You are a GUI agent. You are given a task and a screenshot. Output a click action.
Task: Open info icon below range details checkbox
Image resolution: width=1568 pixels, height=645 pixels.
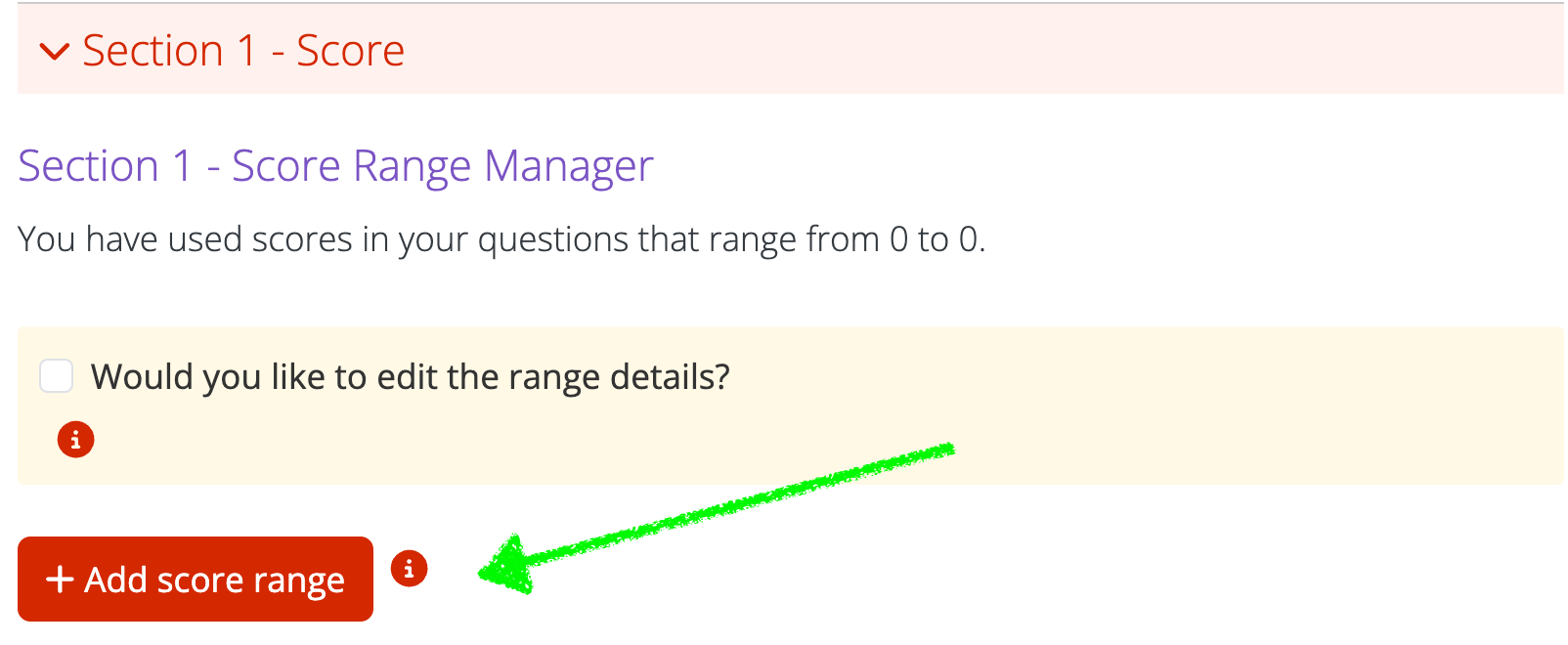tap(75, 440)
